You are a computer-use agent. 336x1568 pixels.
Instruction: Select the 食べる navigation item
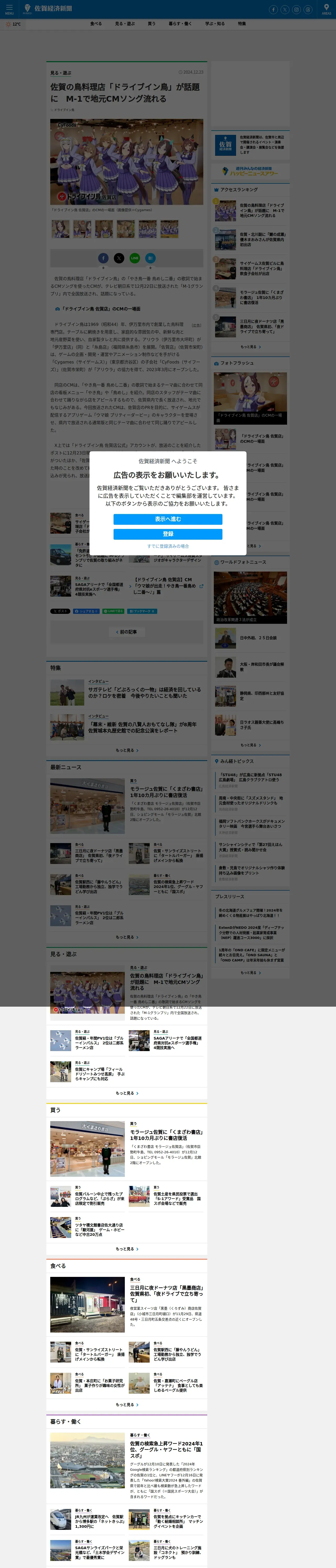96,24
